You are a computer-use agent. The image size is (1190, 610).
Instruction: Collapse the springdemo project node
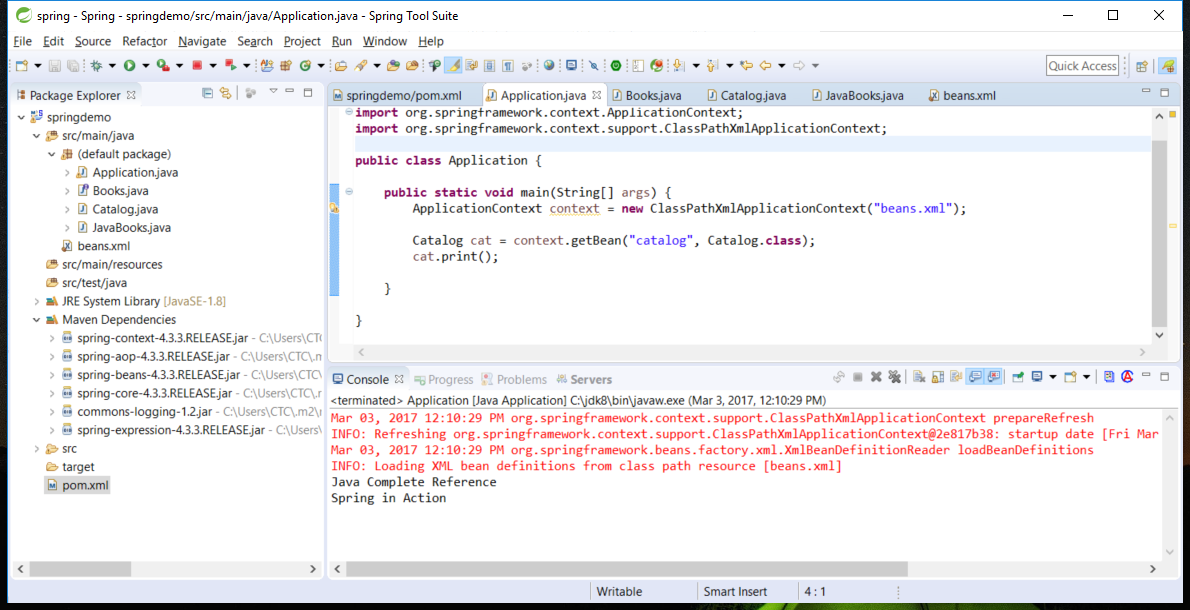(20, 118)
